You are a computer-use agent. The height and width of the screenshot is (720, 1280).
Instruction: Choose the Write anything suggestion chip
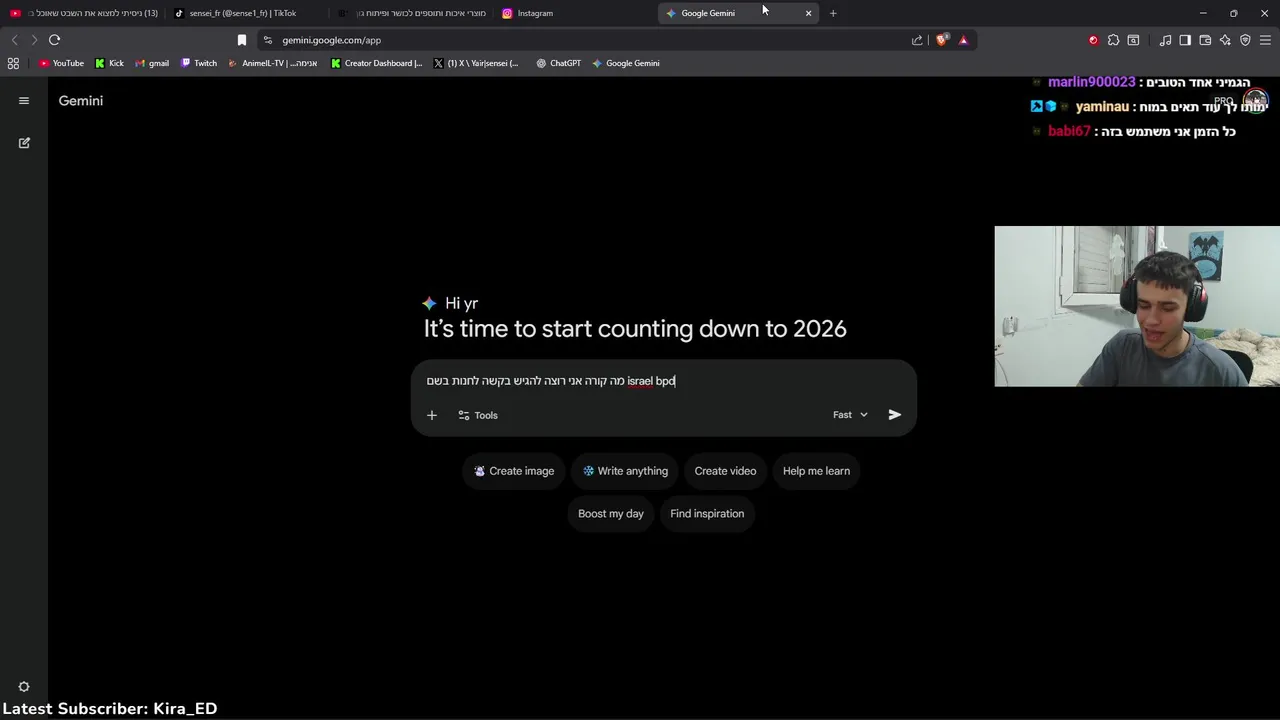click(626, 471)
